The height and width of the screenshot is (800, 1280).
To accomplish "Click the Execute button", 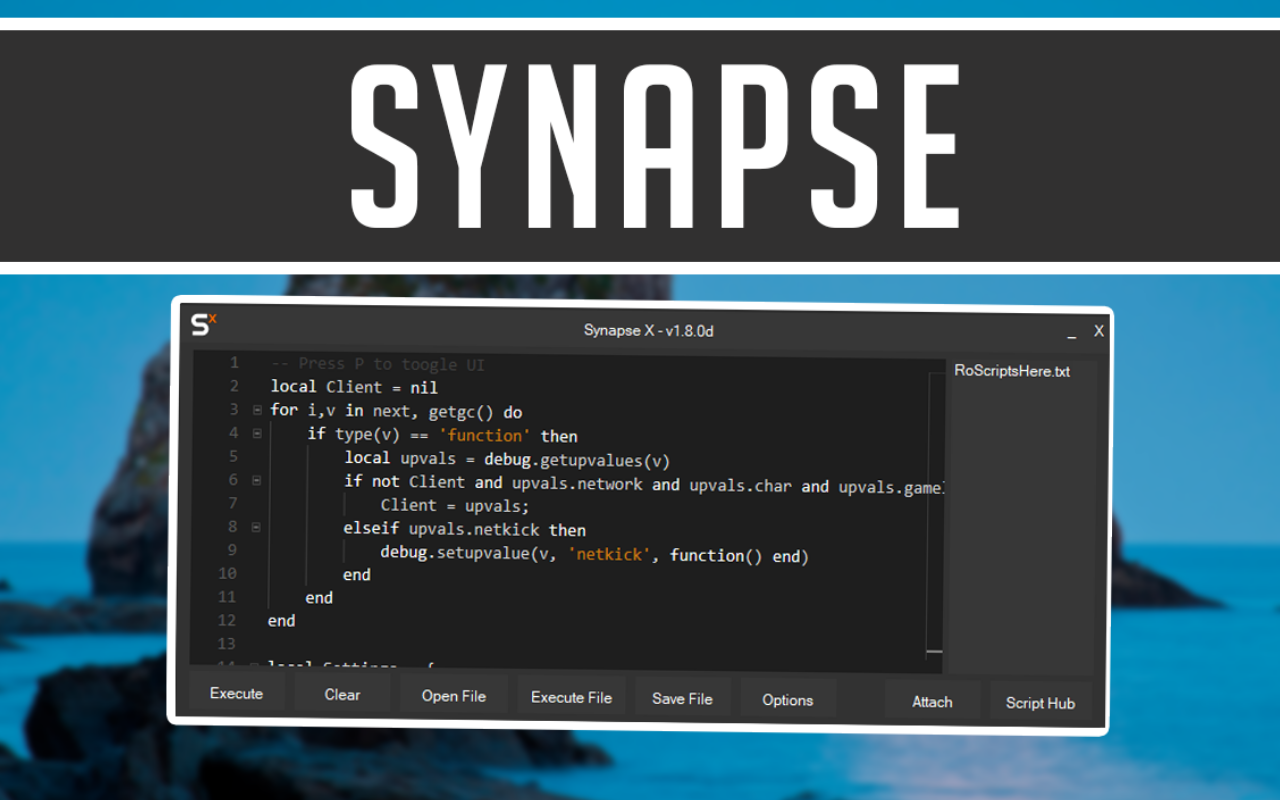I will [x=237, y=693].
